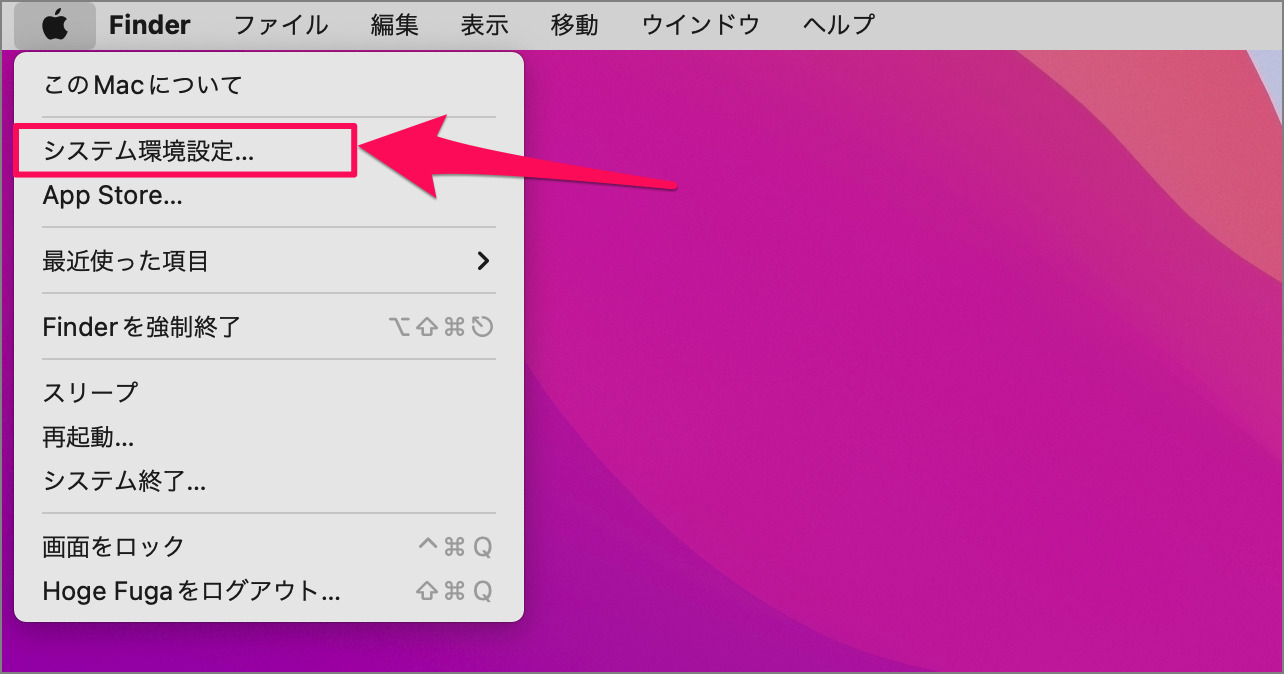The width and height of the screenshot is (1284, 674).
Task: Open the ヘルプ menu for assistance
Action: click(x=836, y=24)
